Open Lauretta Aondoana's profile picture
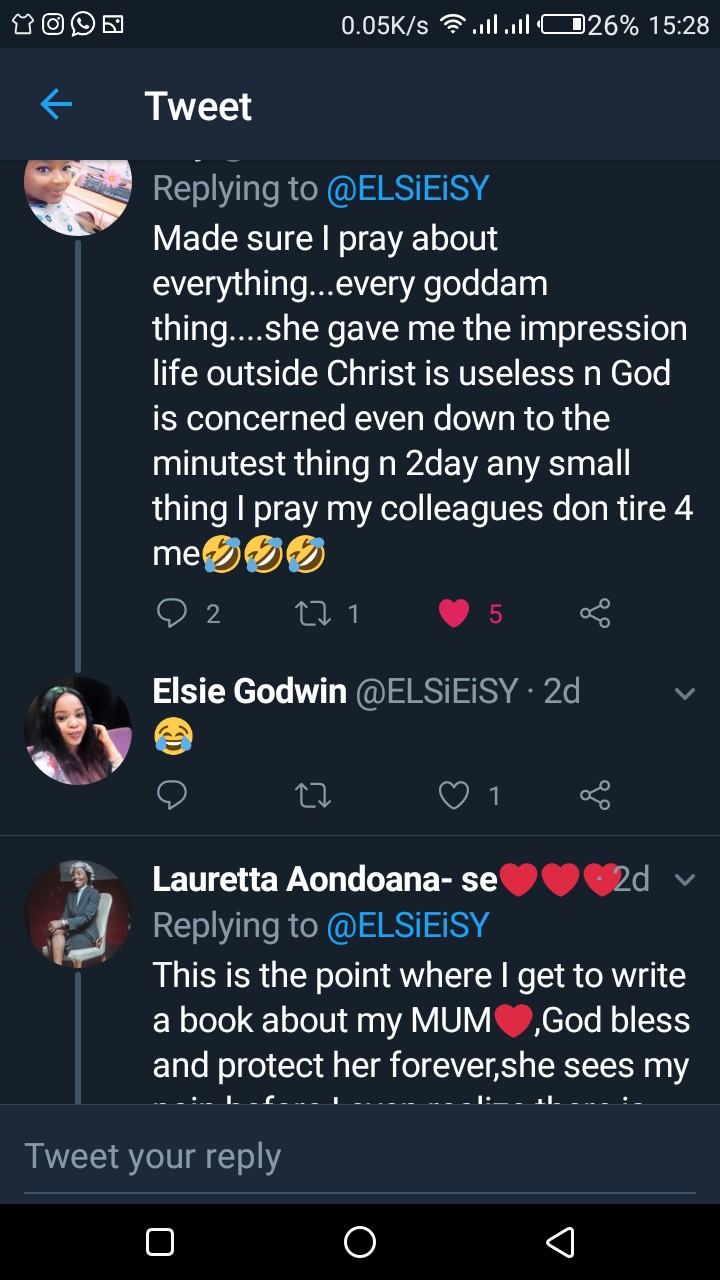Viewport: 720px width, 1280px height. click(78, 913)
